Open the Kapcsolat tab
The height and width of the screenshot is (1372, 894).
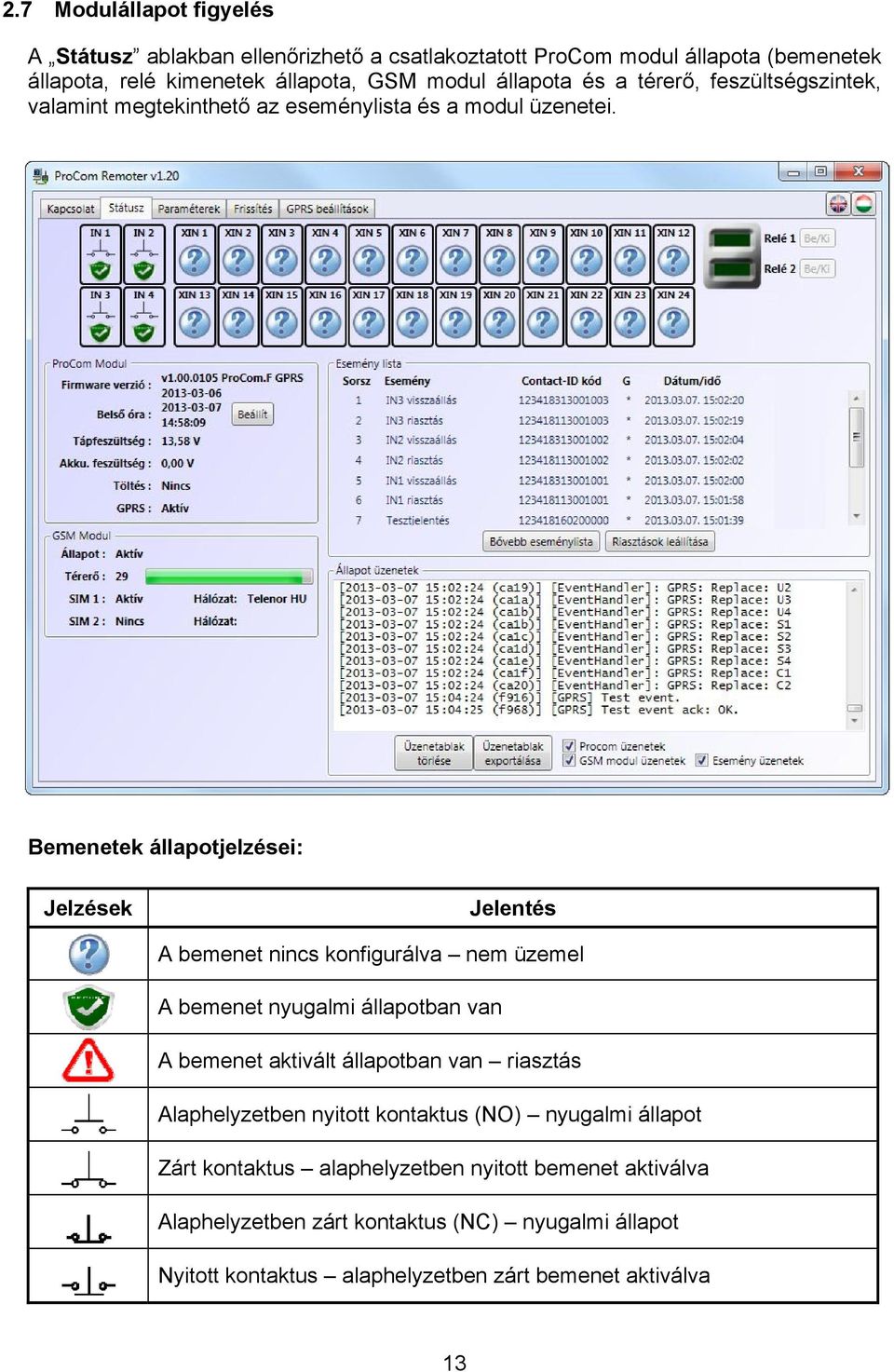71,209
